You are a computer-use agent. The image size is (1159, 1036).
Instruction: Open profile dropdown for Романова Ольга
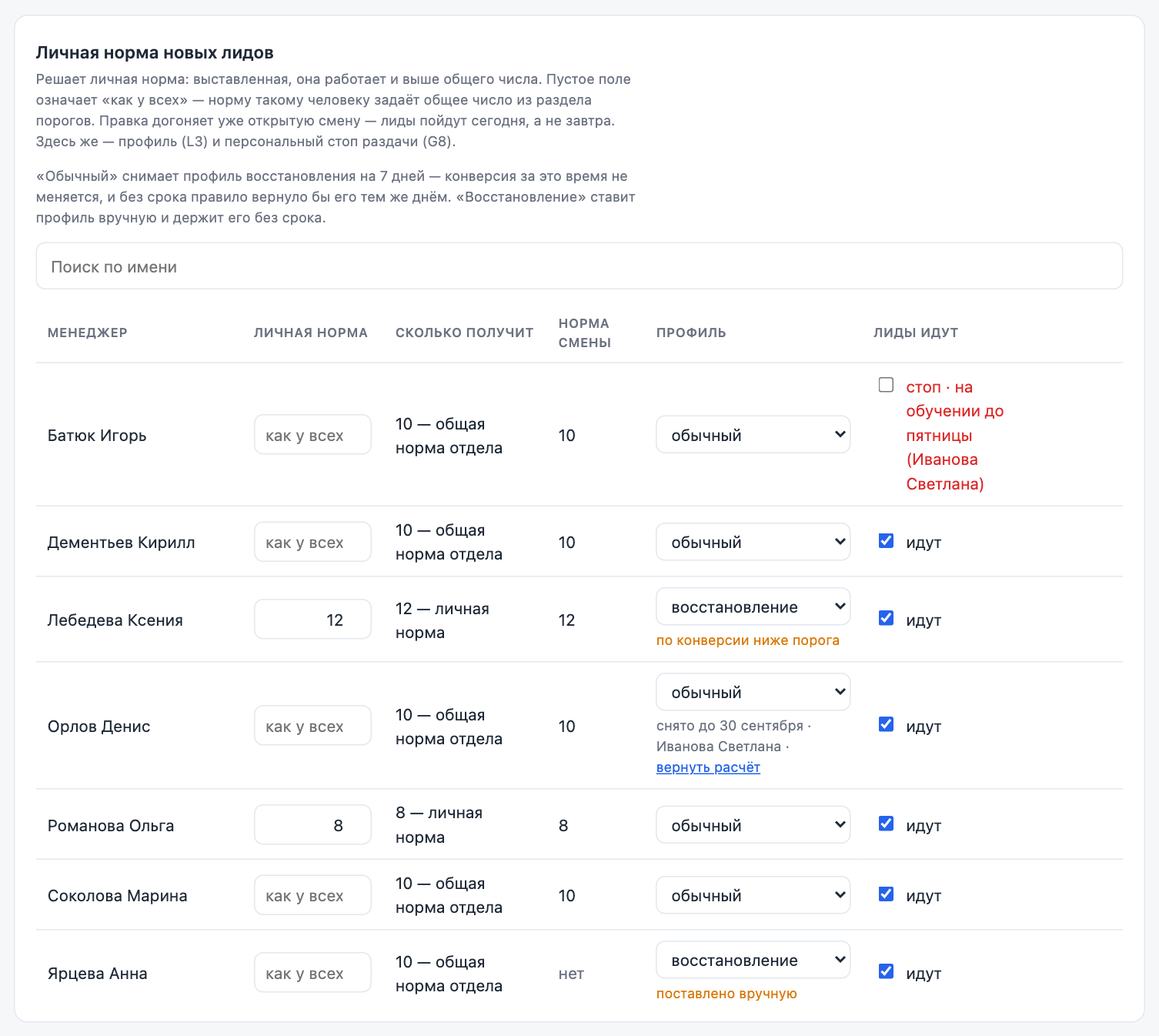click(753, 825)
